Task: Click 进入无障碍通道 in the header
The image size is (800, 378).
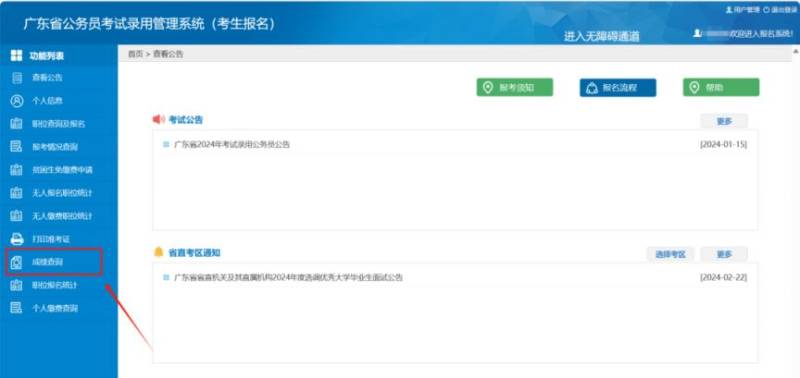Action: click(x=602, y=37)
